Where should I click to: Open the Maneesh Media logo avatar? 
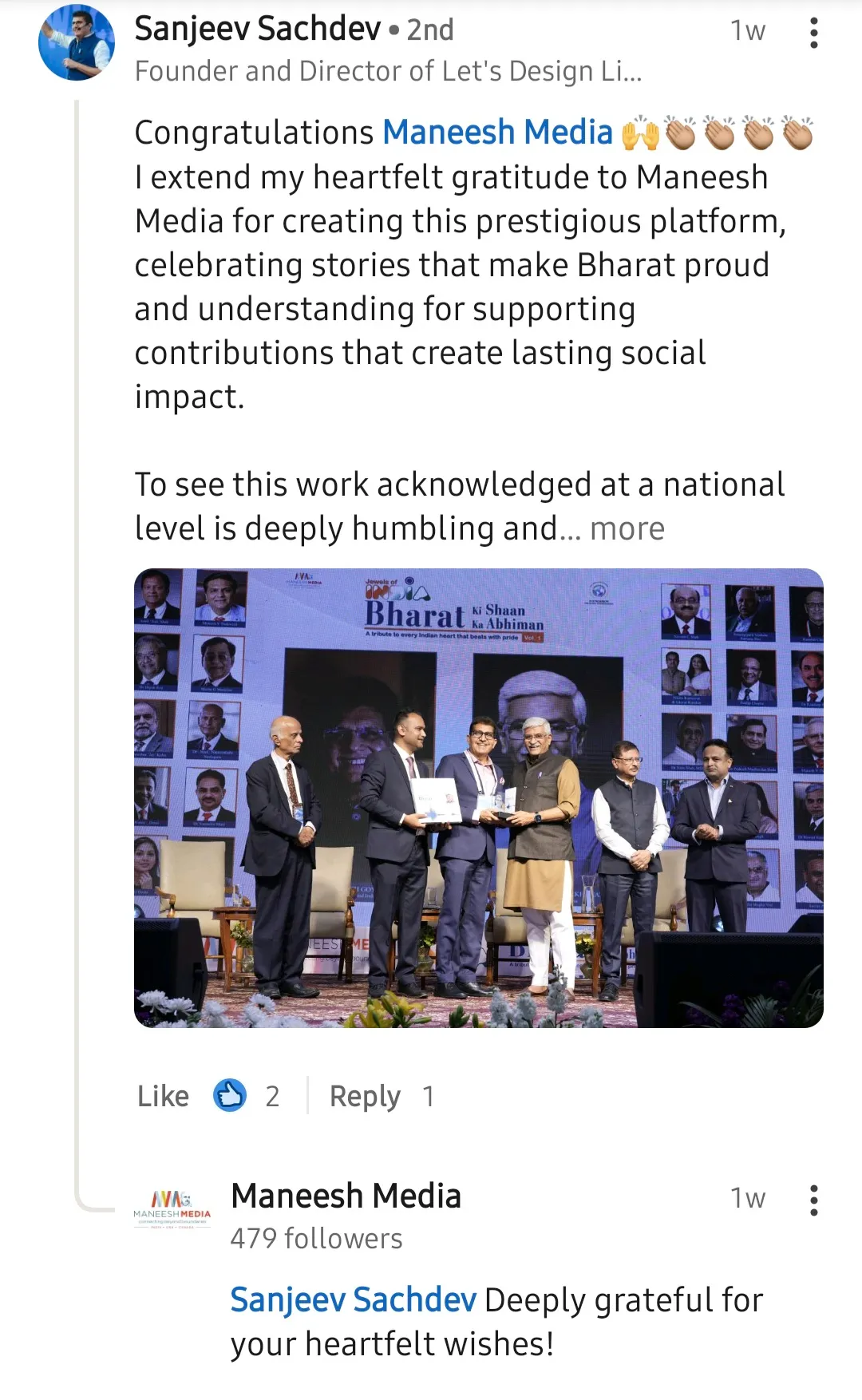coord(172,1208)
